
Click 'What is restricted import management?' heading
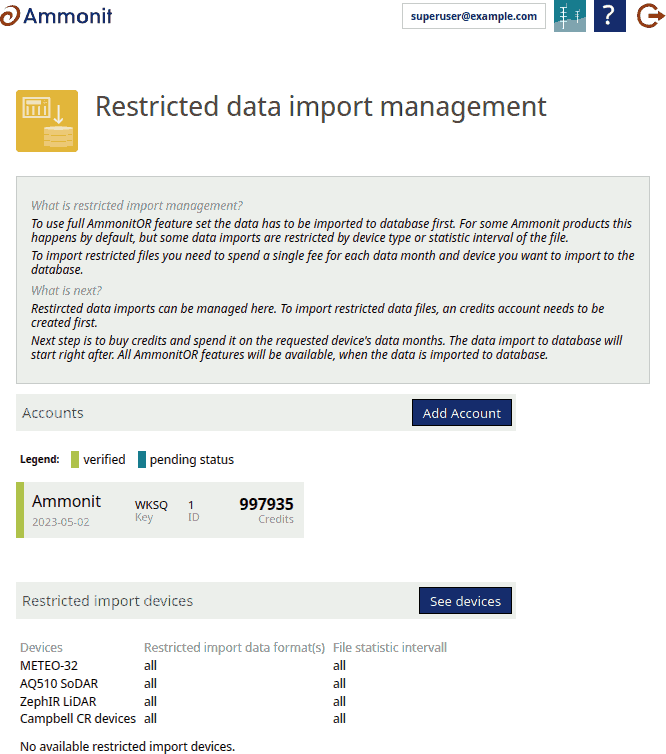click(137, 206)
